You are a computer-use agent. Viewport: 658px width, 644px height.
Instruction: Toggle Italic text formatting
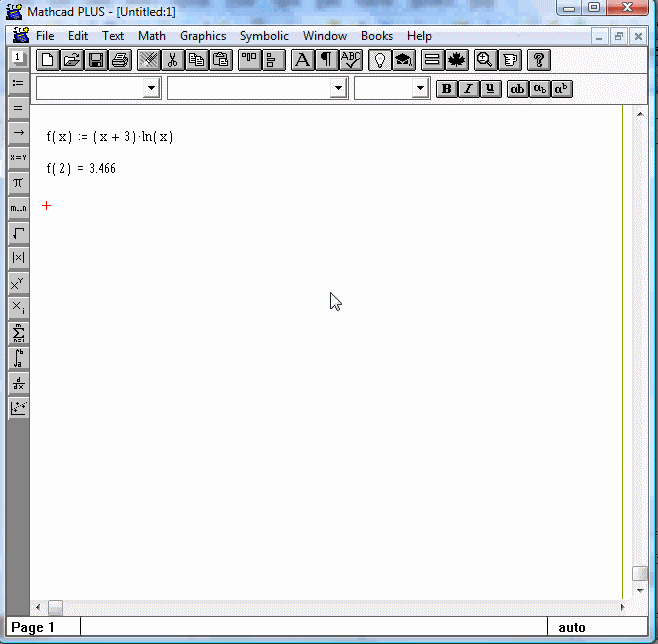coord(468,89)
